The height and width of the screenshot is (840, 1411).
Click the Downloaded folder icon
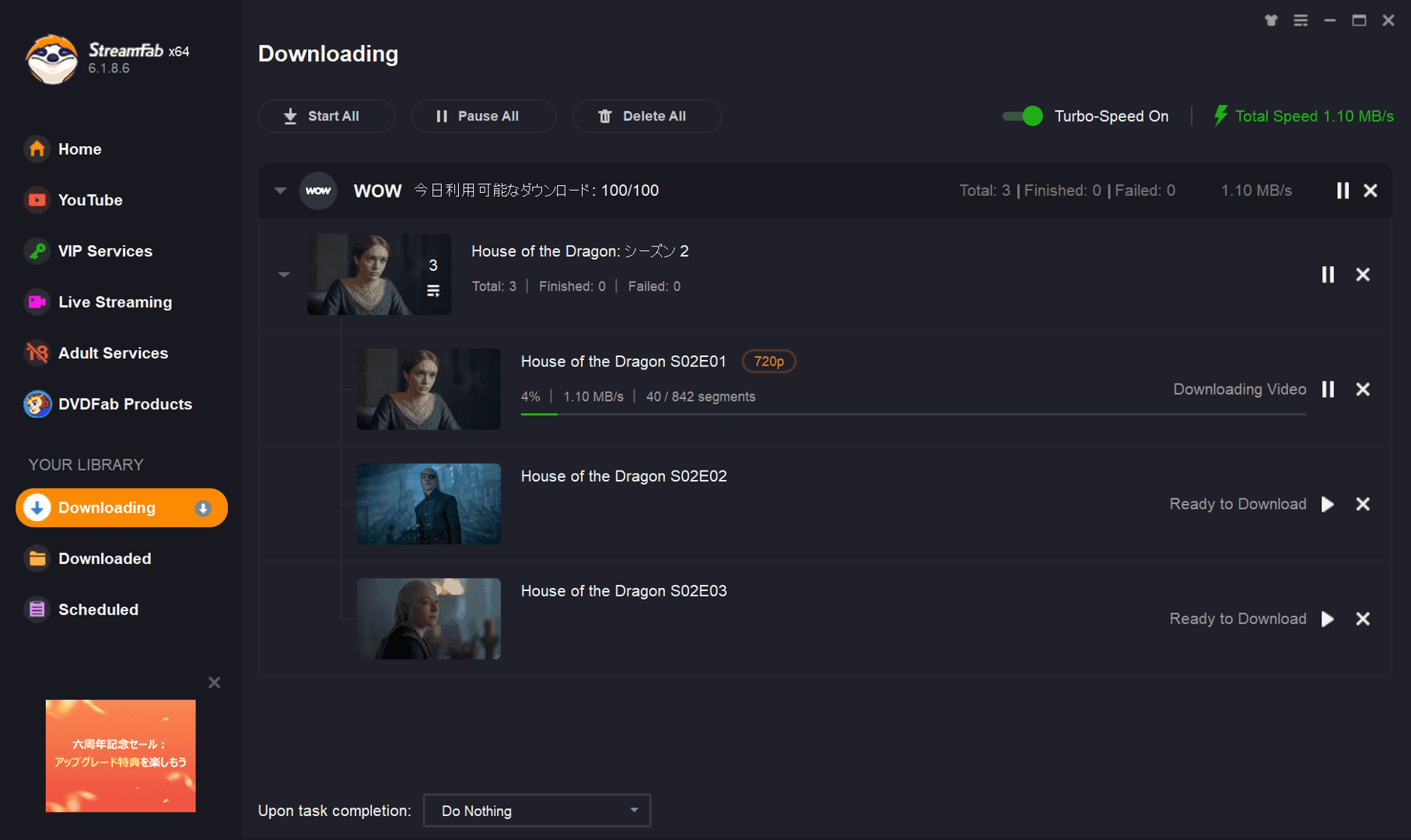(x=37, y=558)
